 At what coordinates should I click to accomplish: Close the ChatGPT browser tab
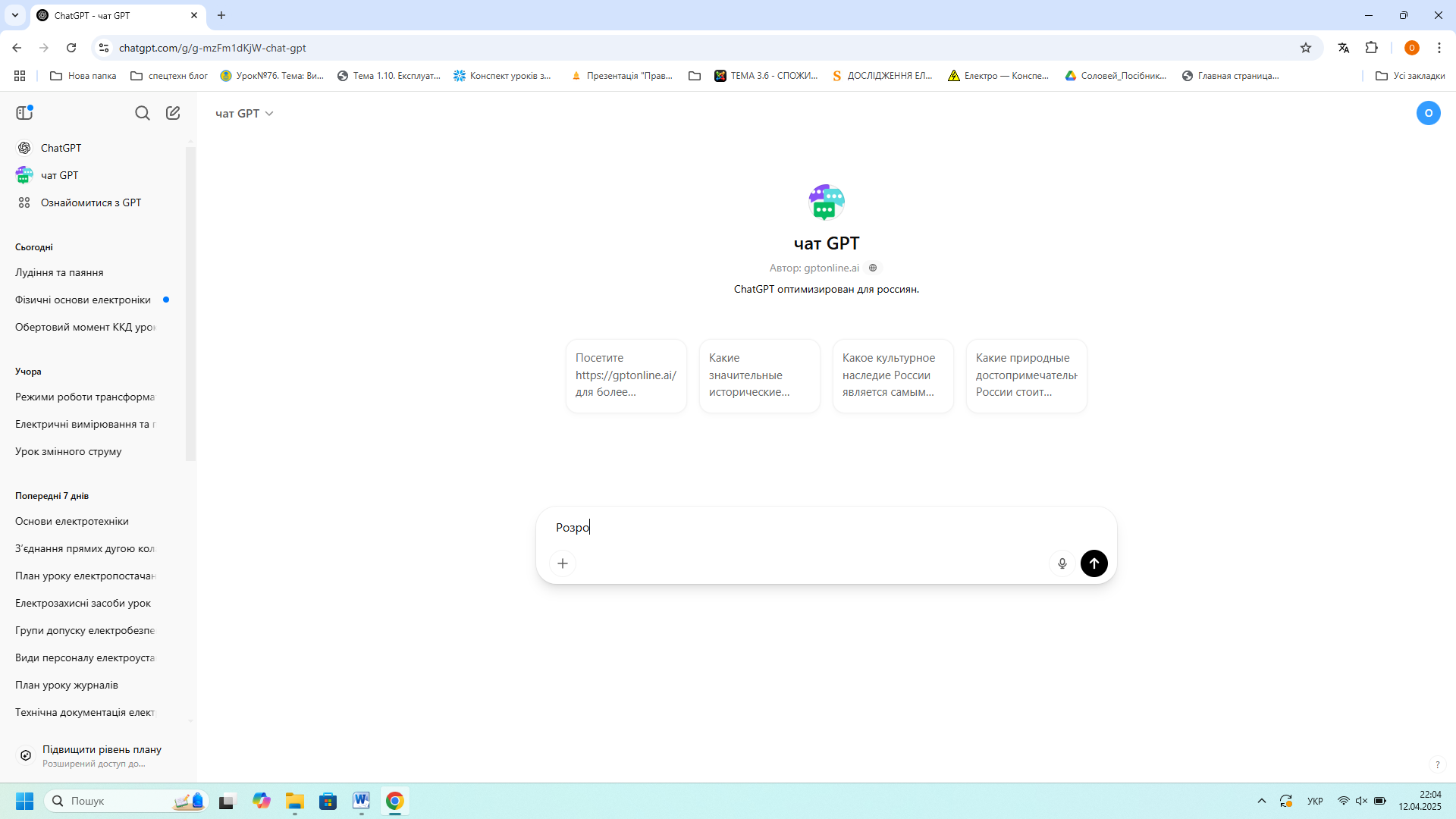[194, 15]
